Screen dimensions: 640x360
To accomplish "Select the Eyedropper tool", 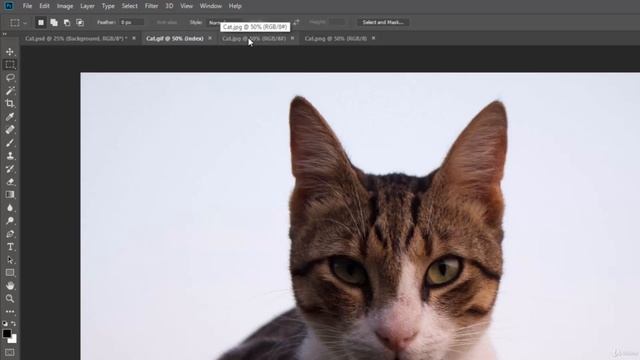I will click(x=10, y=117).
